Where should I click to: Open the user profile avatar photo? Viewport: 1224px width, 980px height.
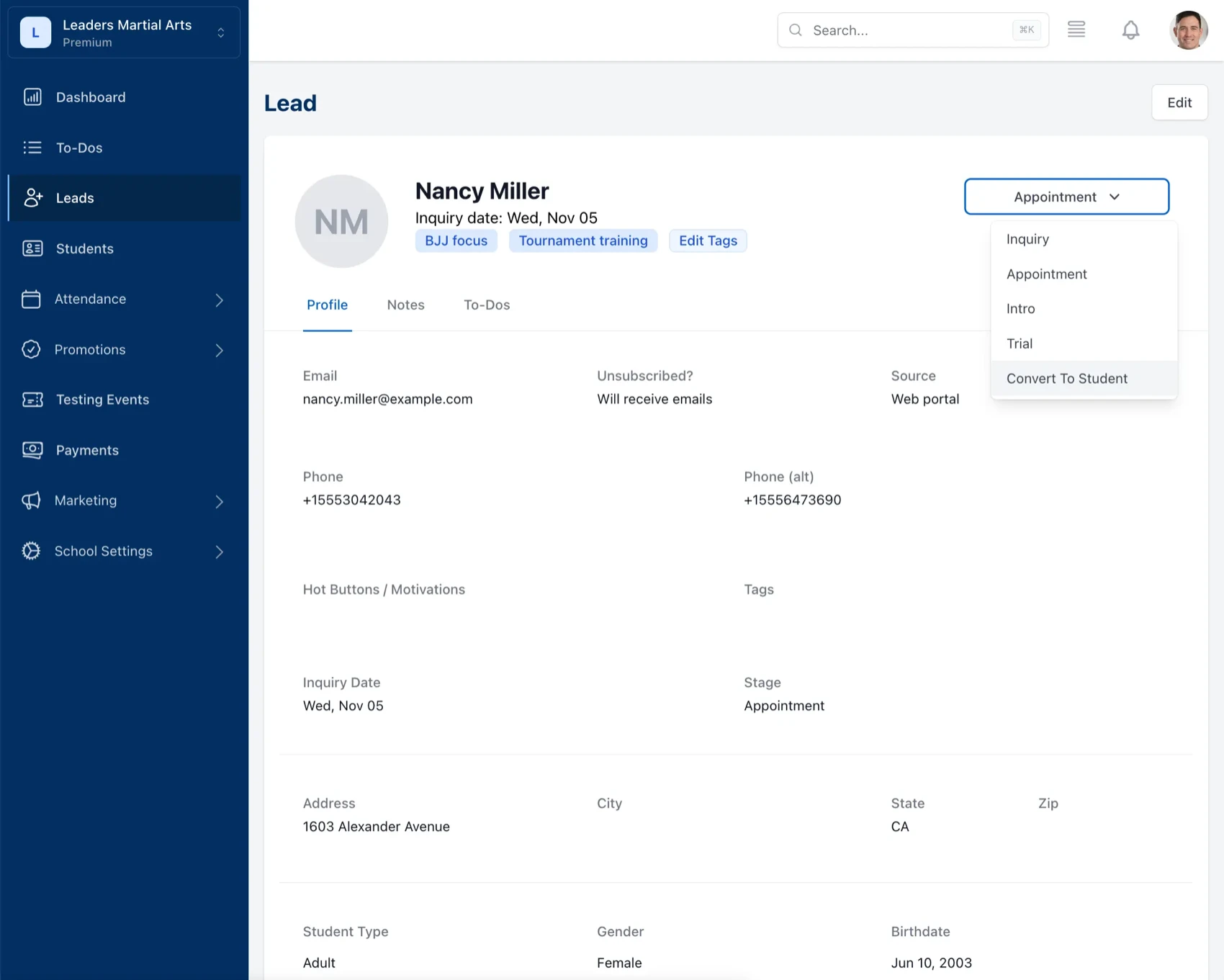pyautogui.click(x=1188, y=30)
